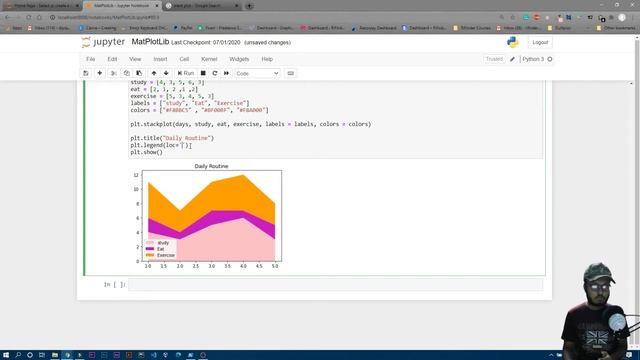The width and height of the screenshot is (640, 360).
Task: Insert a cell below with the plus icon
Action: [100, 73]
